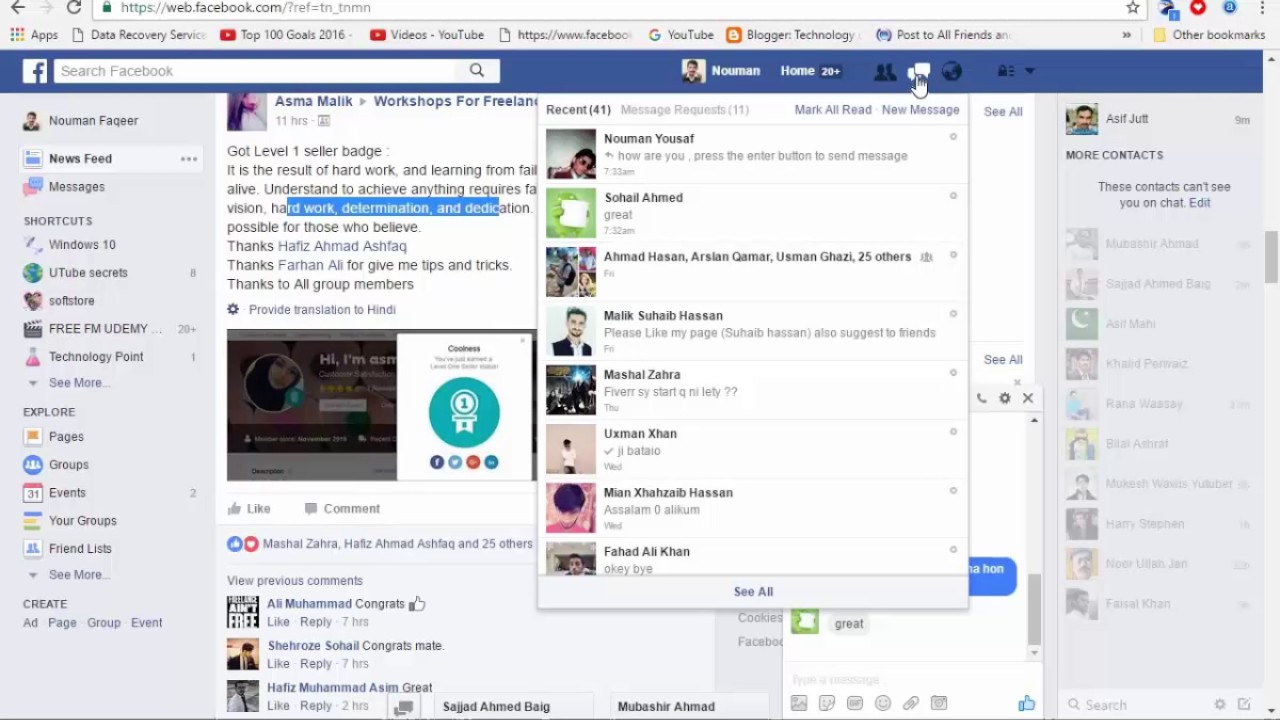Open the Windows 10 shortcut
This screenshot has width=1280, height=720.
(82, 245)
